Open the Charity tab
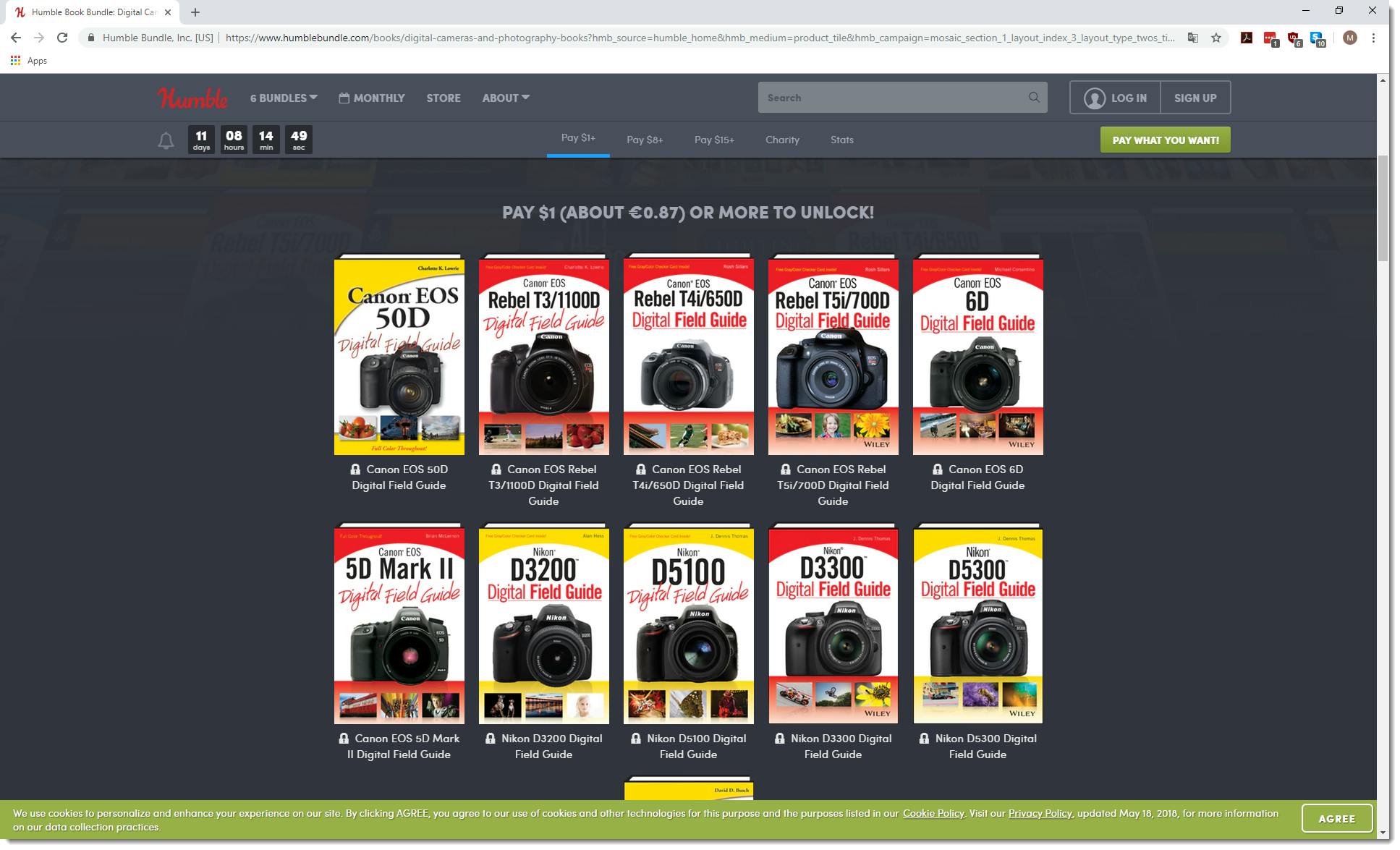 782,140
